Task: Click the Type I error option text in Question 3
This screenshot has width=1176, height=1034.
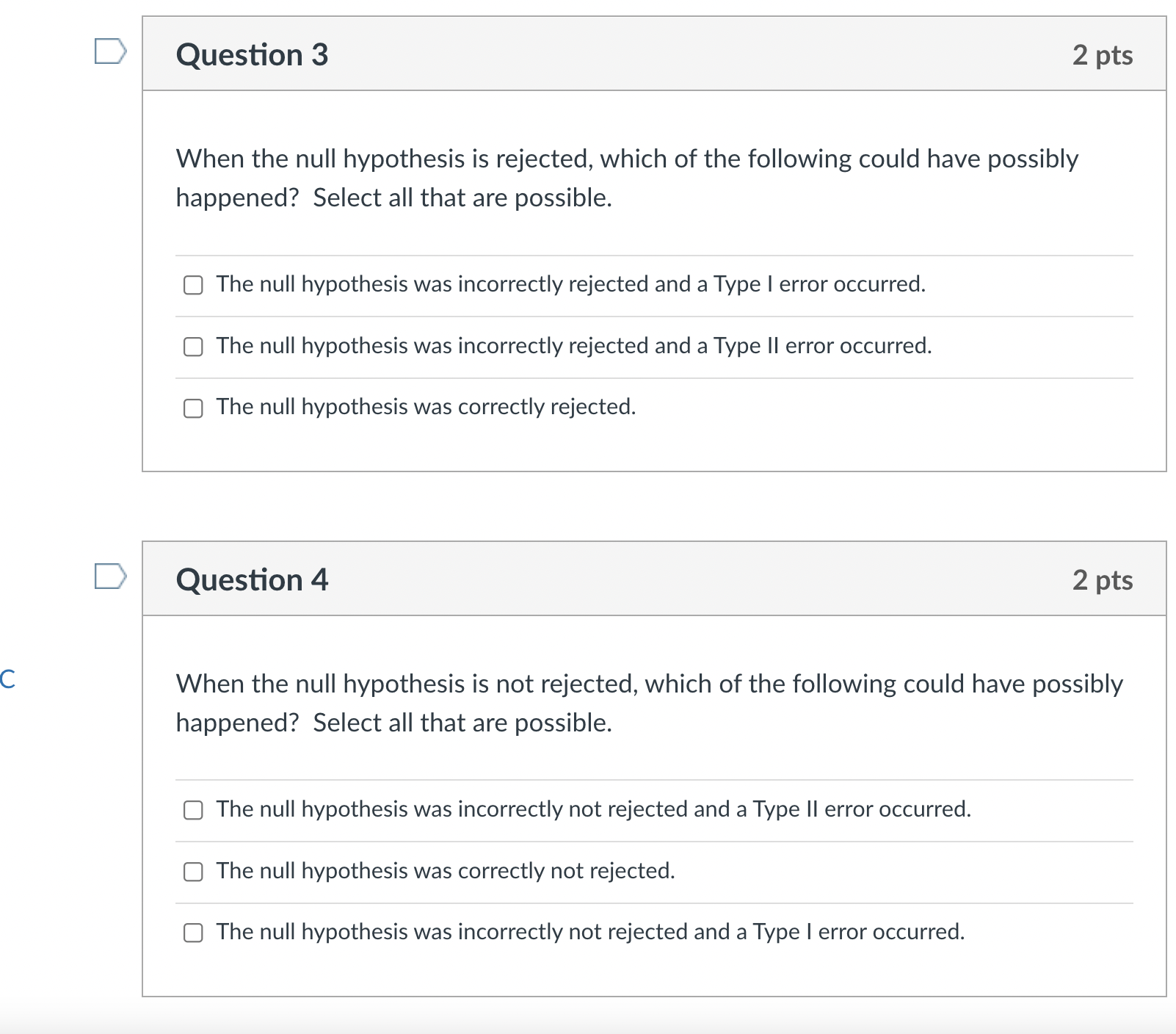Action: 570,285
